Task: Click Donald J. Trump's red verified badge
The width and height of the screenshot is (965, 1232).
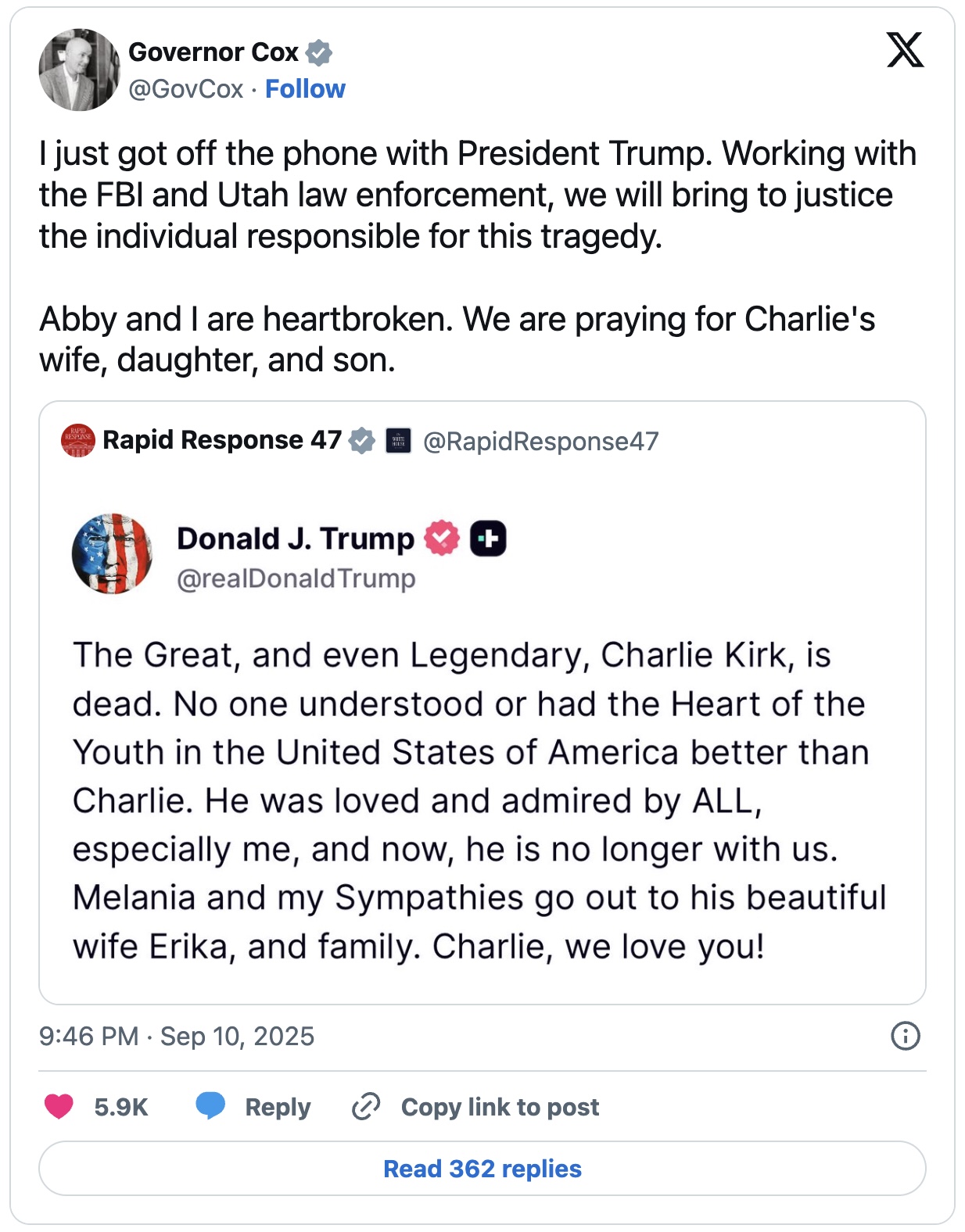Action: click(x=442, y=539)
